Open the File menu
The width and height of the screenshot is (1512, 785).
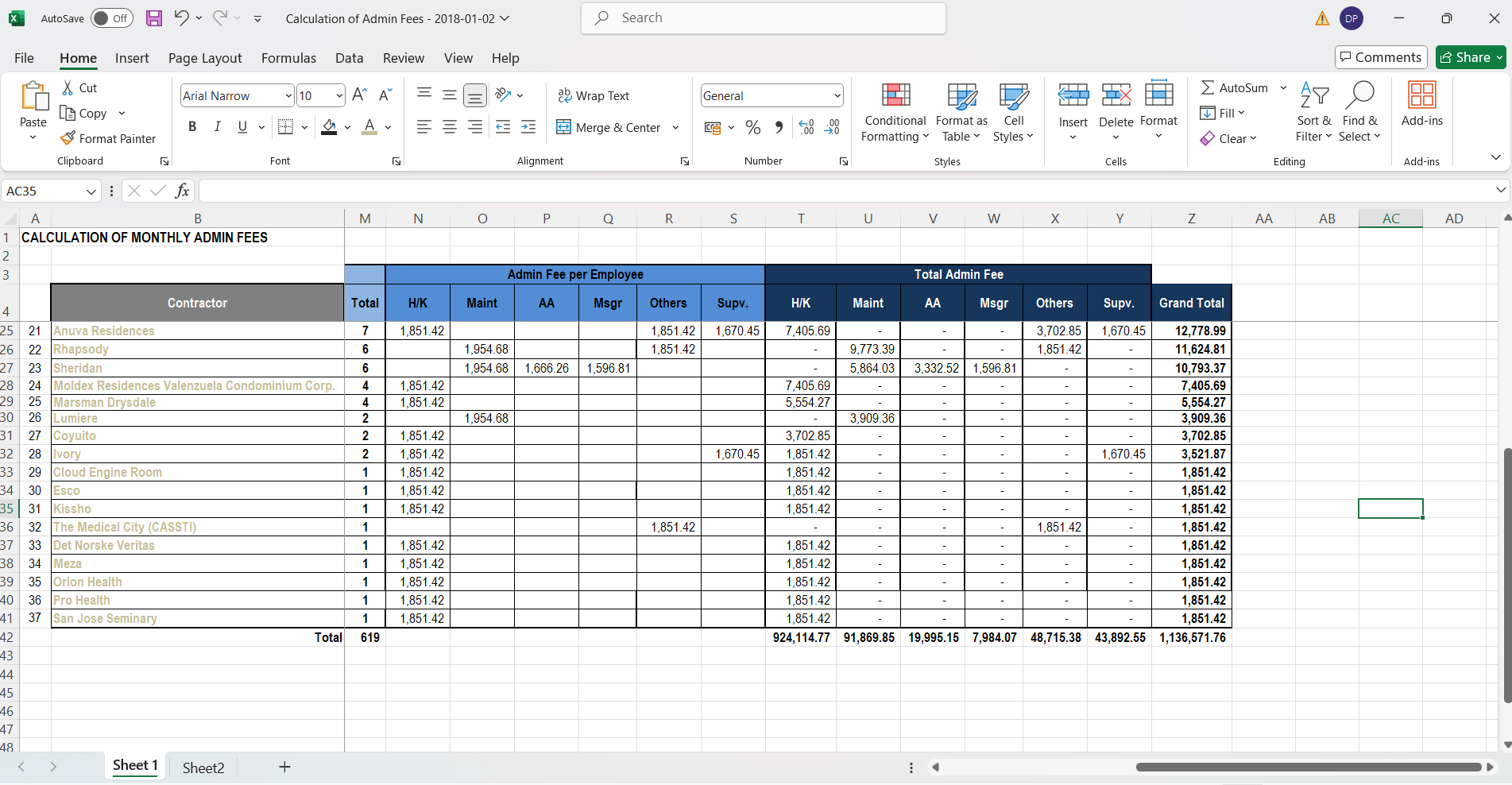point(24,58)
